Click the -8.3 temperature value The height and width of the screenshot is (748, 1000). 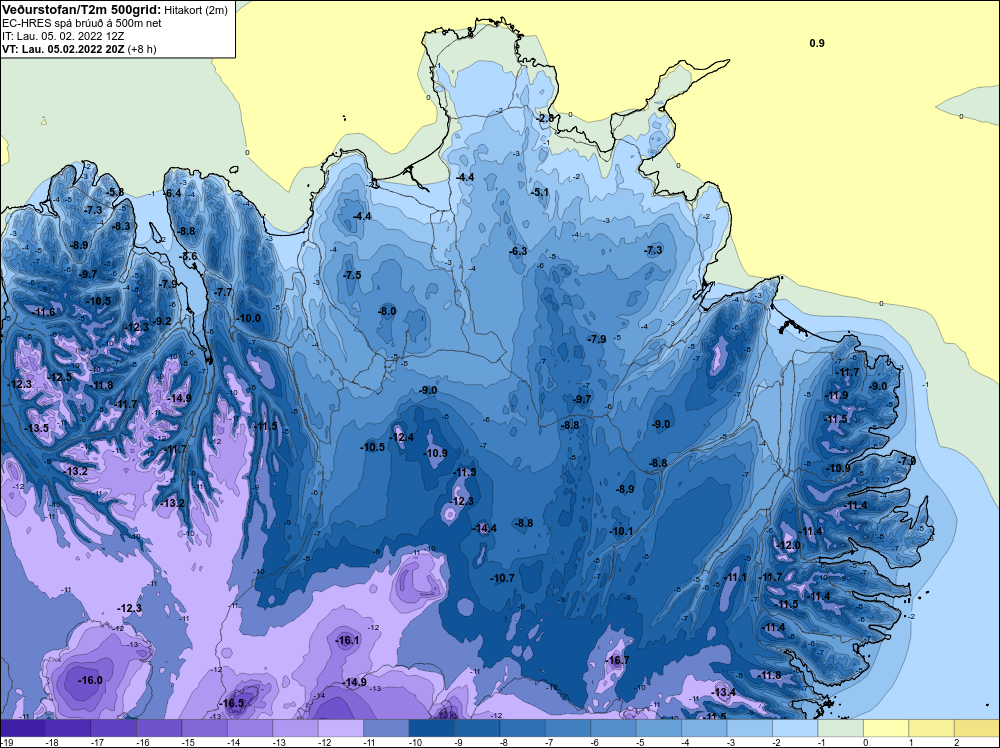point(122,226)
